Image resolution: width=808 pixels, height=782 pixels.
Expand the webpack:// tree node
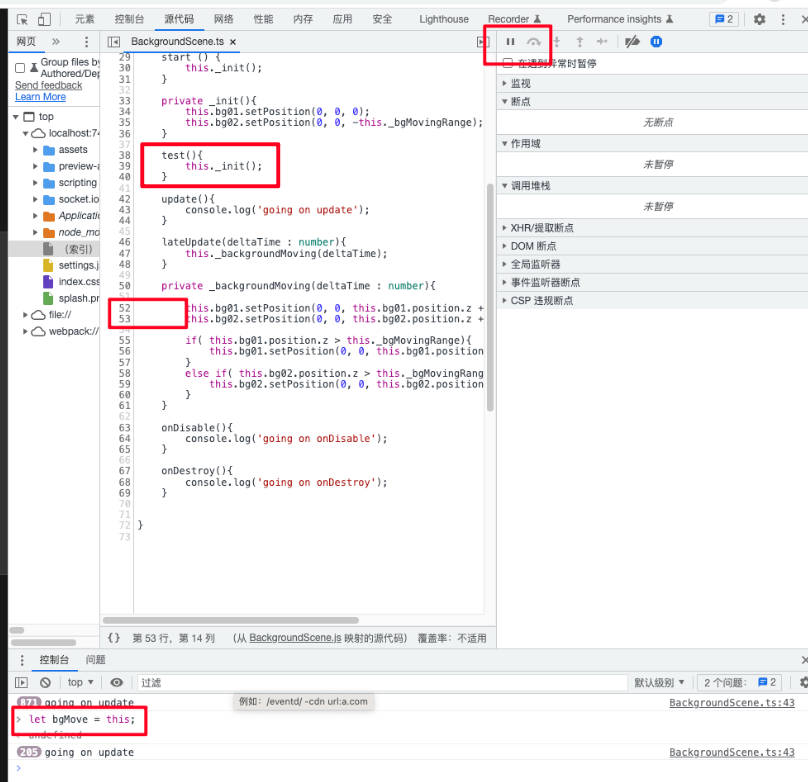25,331
